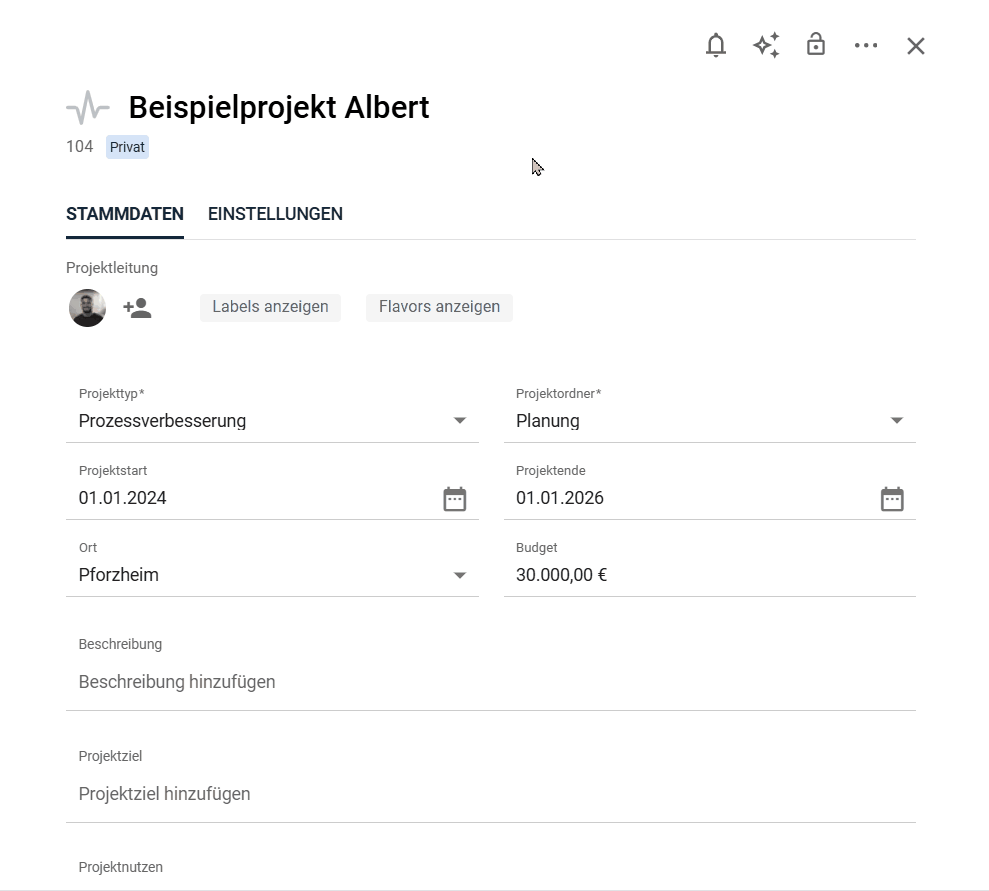989x891 pixels.
Task: Open the Ort dropdown showing Pforzheim
Action: click(460, 575)
